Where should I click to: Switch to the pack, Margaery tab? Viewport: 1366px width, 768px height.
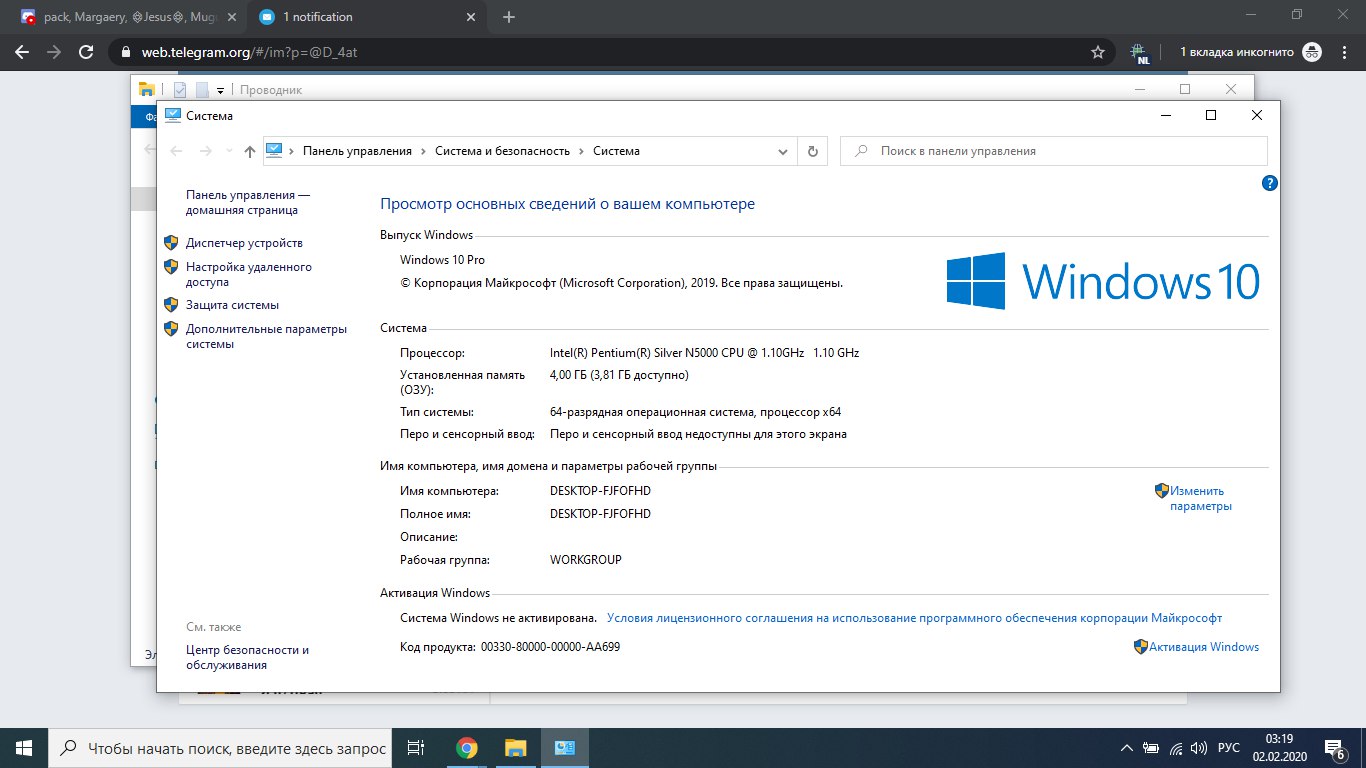[x=129, y=17]
